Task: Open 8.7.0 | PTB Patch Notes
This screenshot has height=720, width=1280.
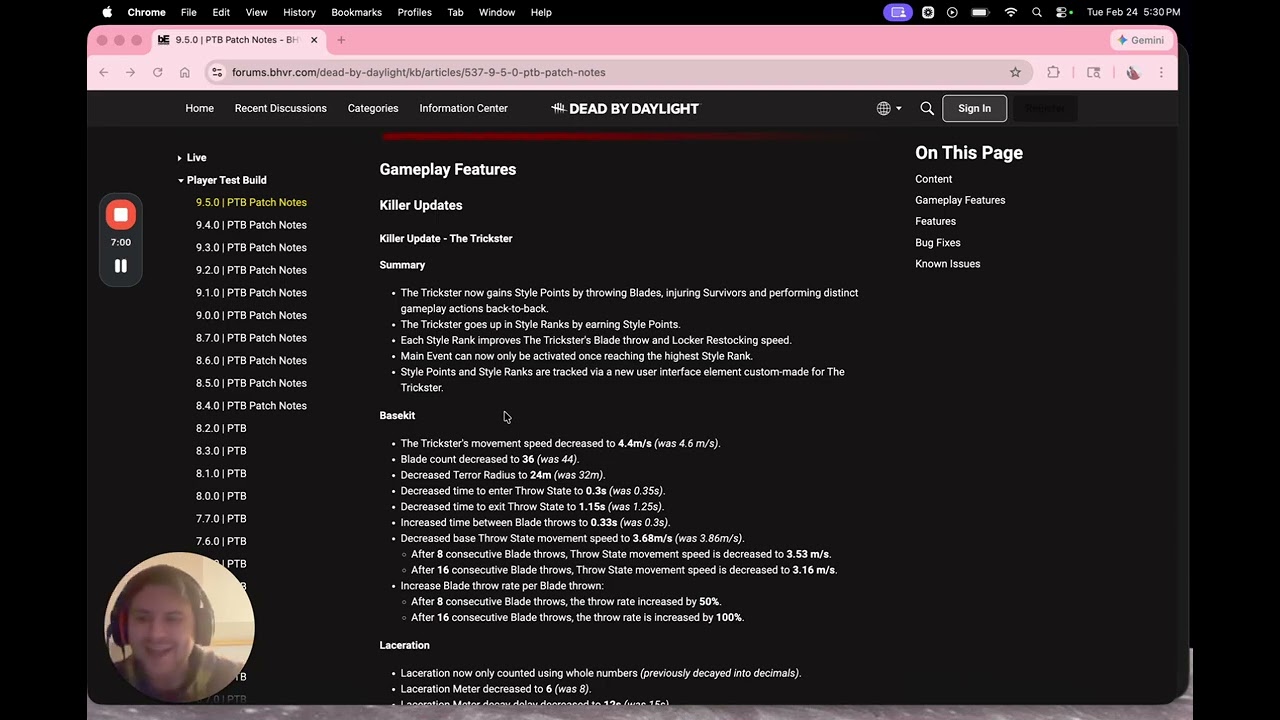Action: coord(251,338)
